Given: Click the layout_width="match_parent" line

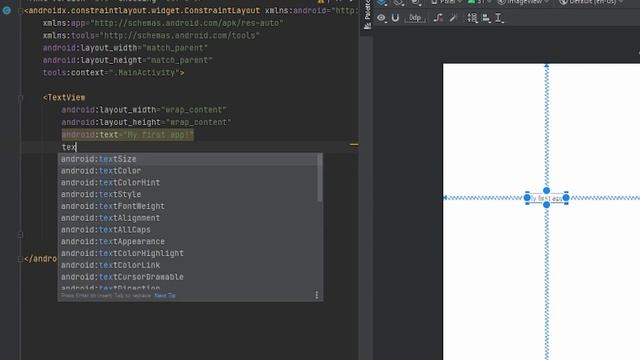Looking at the screenshot, I should pyautogui.click(x=125, y=48).
